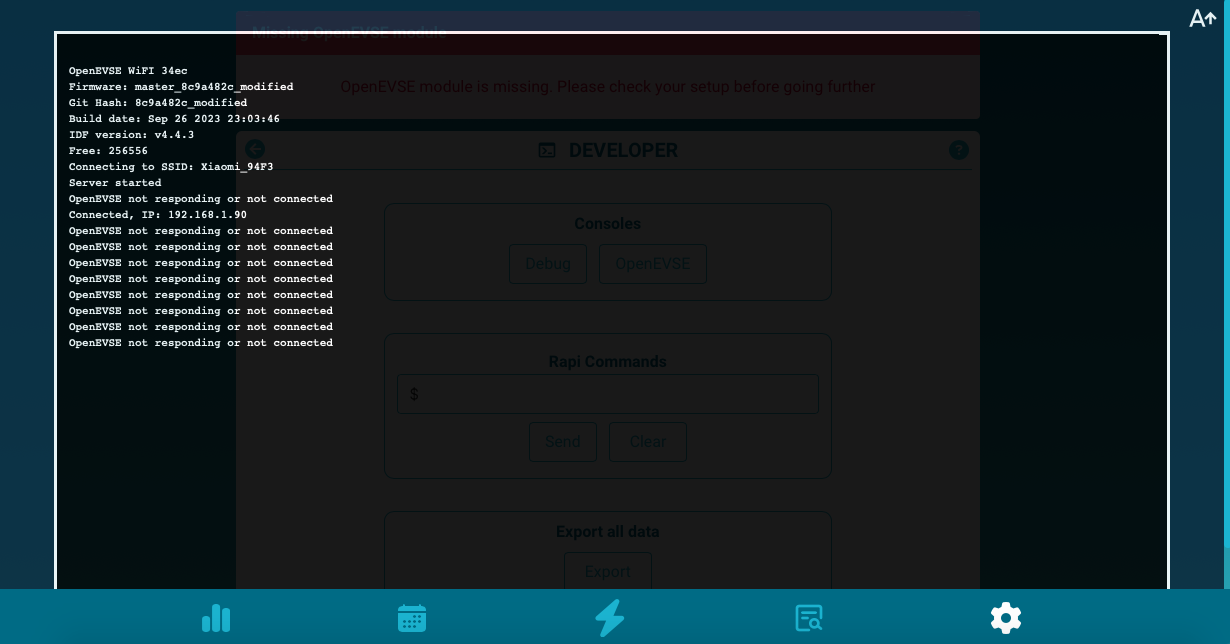Image resolution: width=1230 pixels, height=644 pixels.
Task: Click the Send button under Rapi Commands
Action: pos(563,442)
